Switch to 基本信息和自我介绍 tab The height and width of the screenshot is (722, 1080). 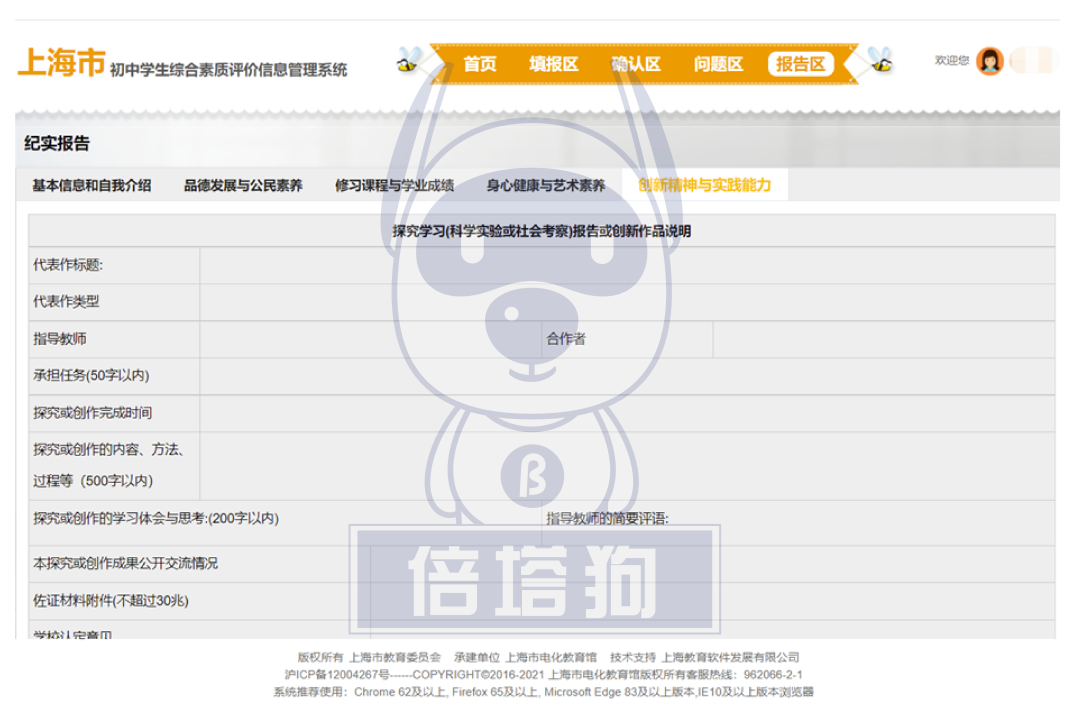pyautogui.click(x=92, y=185)
